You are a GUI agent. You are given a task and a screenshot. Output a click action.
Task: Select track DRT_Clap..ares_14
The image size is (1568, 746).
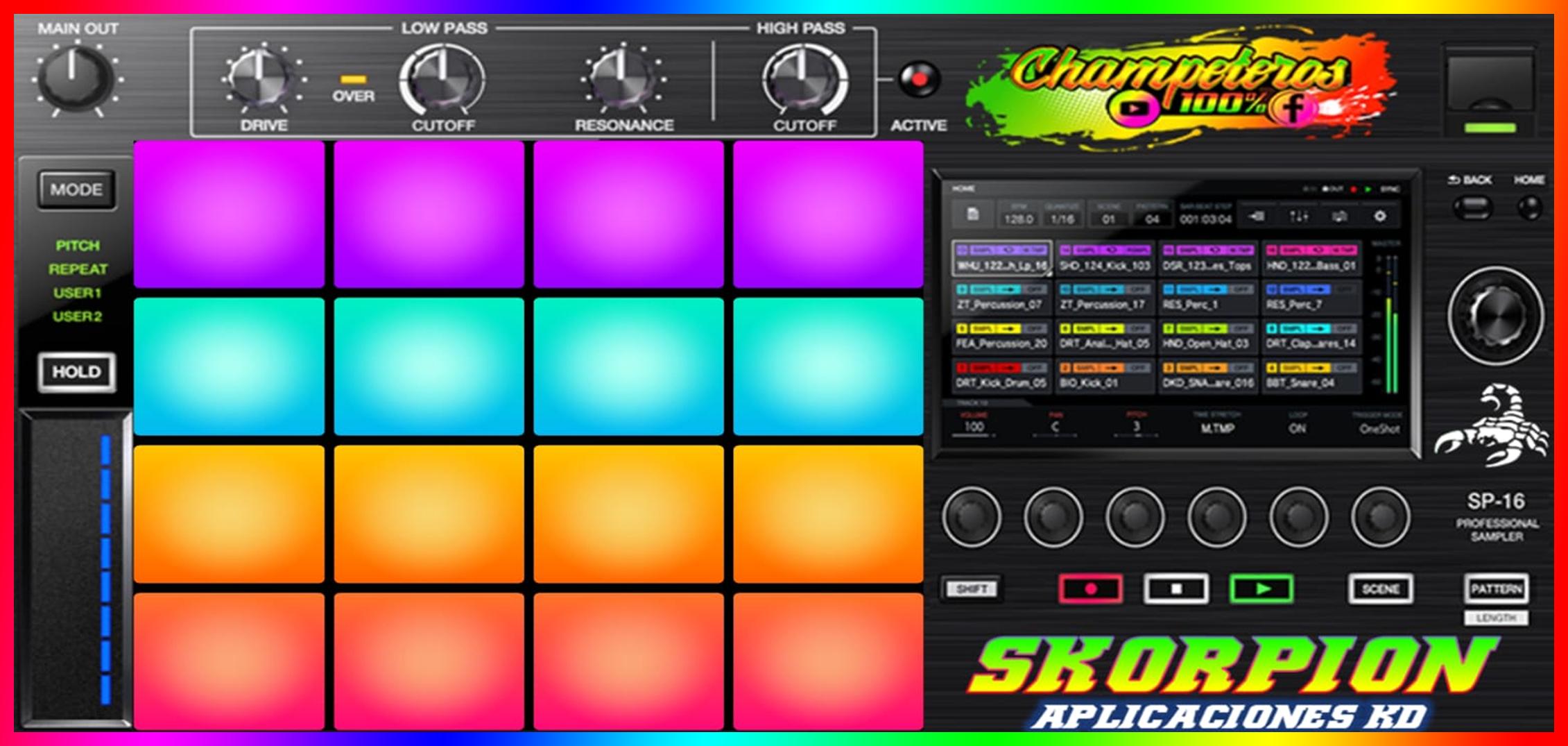click(1311, 337)
